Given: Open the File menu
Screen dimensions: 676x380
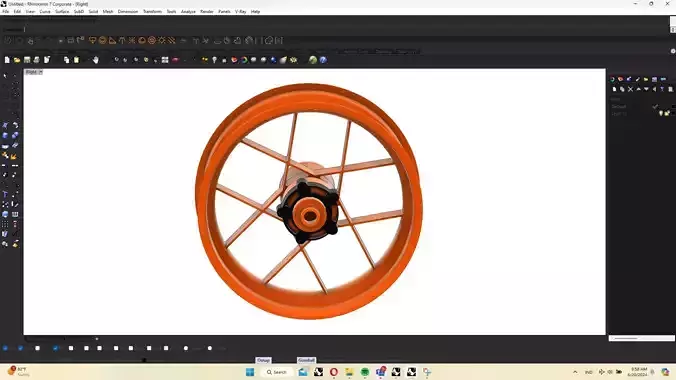Looking at the screenshot, I should click(x=6, y=12).
